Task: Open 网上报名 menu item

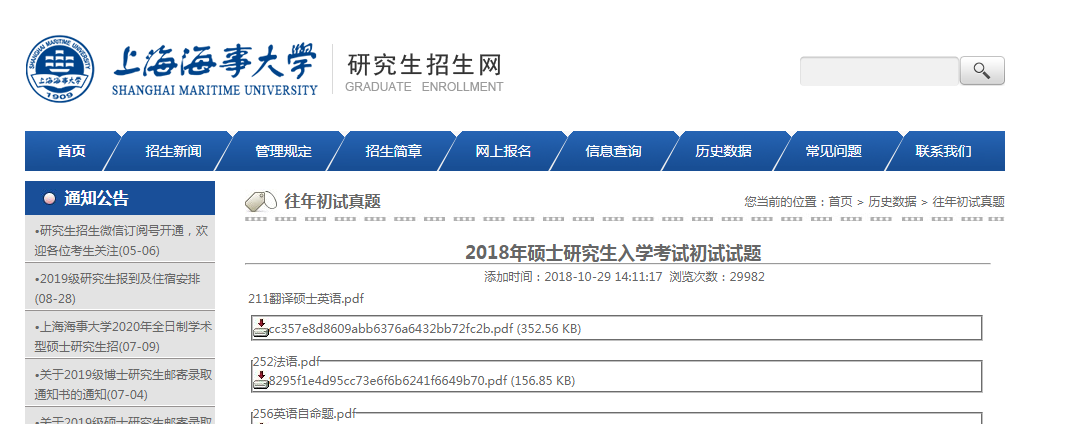Action: 503,152
